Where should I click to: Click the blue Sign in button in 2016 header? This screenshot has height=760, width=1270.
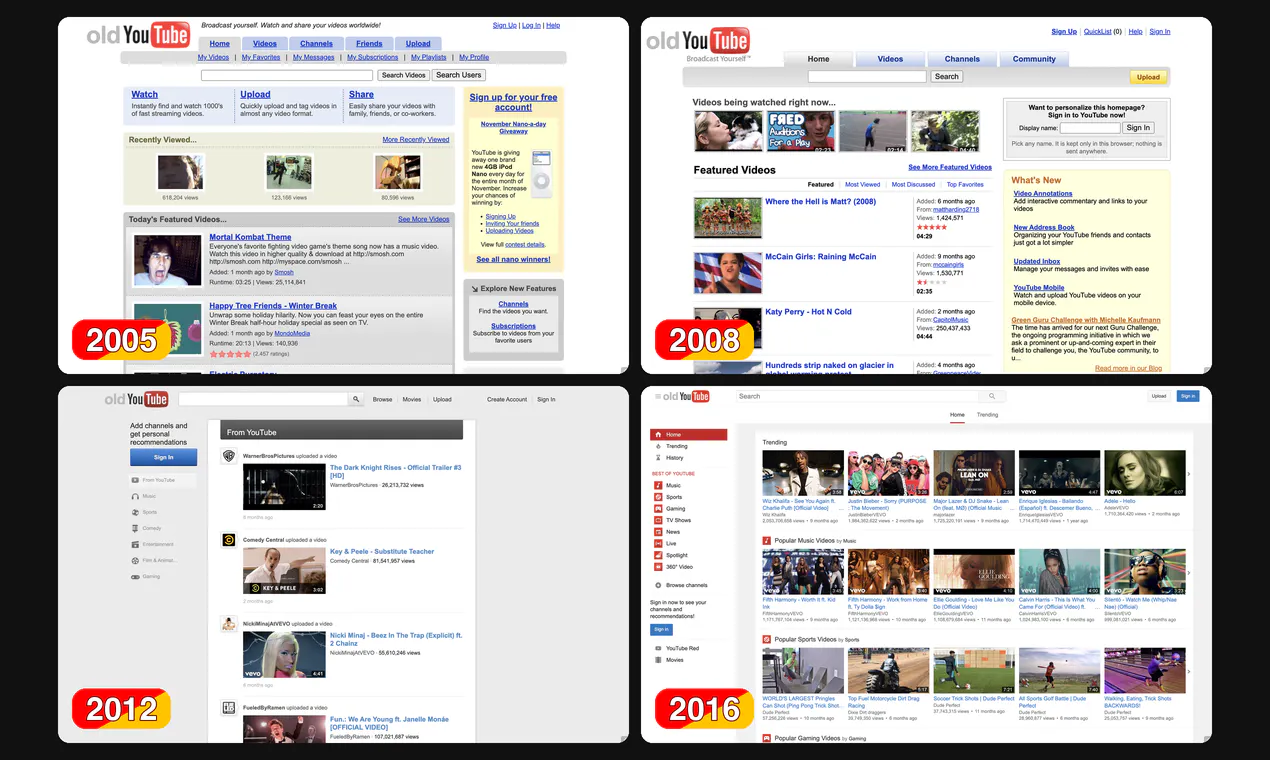pyautogui.click(x=1187, y=396)
